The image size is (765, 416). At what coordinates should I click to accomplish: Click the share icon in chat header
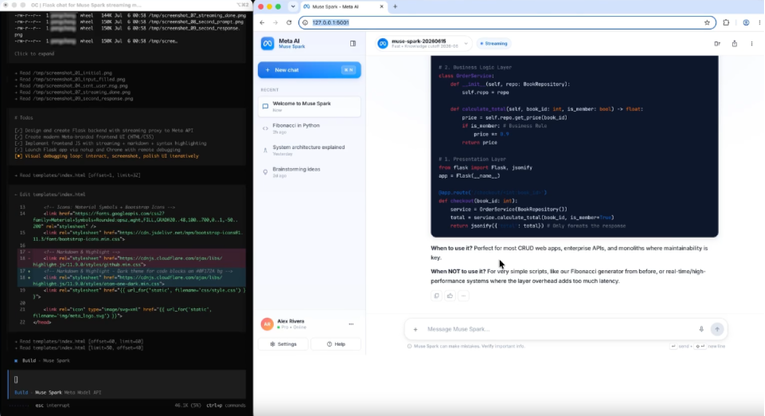[734, 43]
